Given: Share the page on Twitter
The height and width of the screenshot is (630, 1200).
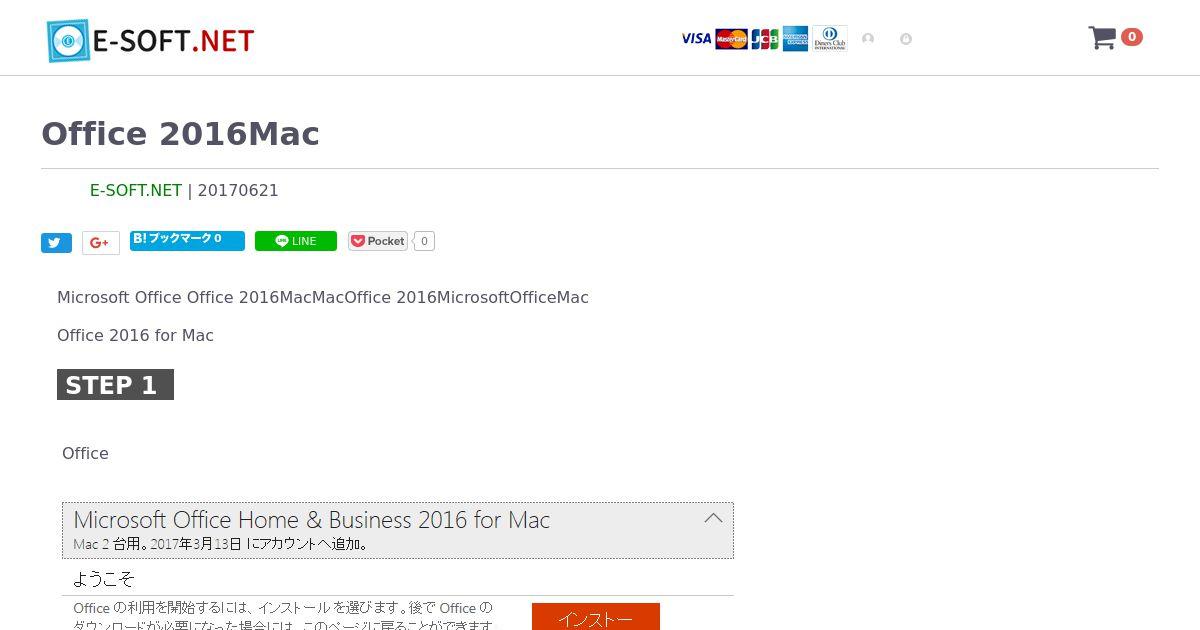Looking at the screenshot, I should pyautogui.click(x=56, y=243).
